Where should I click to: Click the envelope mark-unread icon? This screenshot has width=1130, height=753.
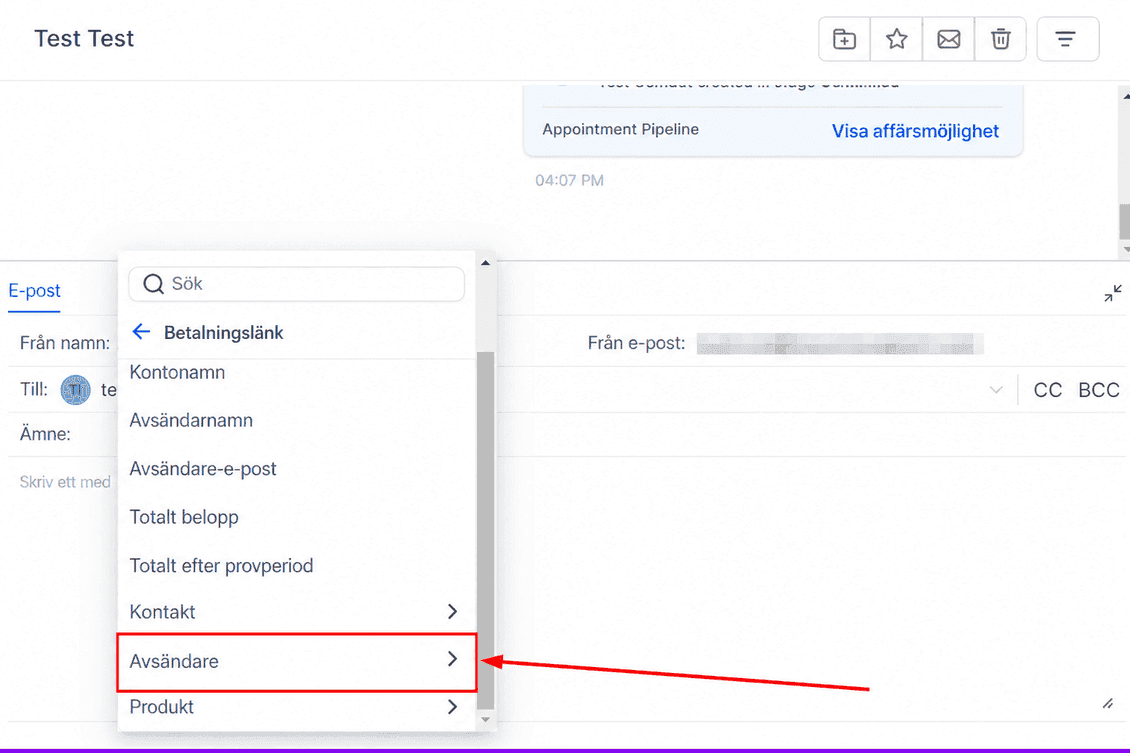(948, 39)
